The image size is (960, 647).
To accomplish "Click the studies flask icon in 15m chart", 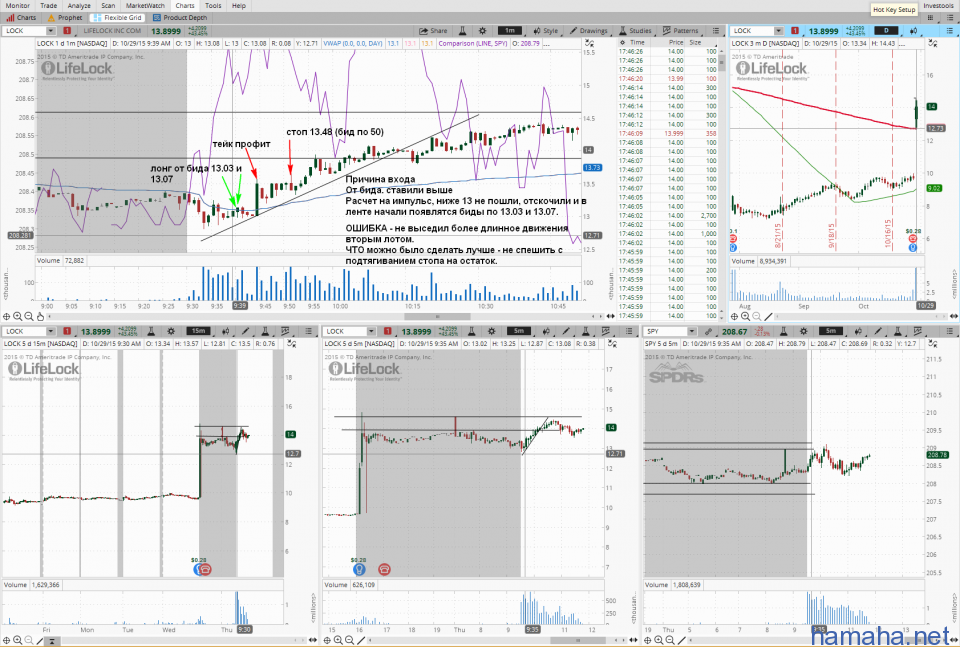I will tap(151, 331).
